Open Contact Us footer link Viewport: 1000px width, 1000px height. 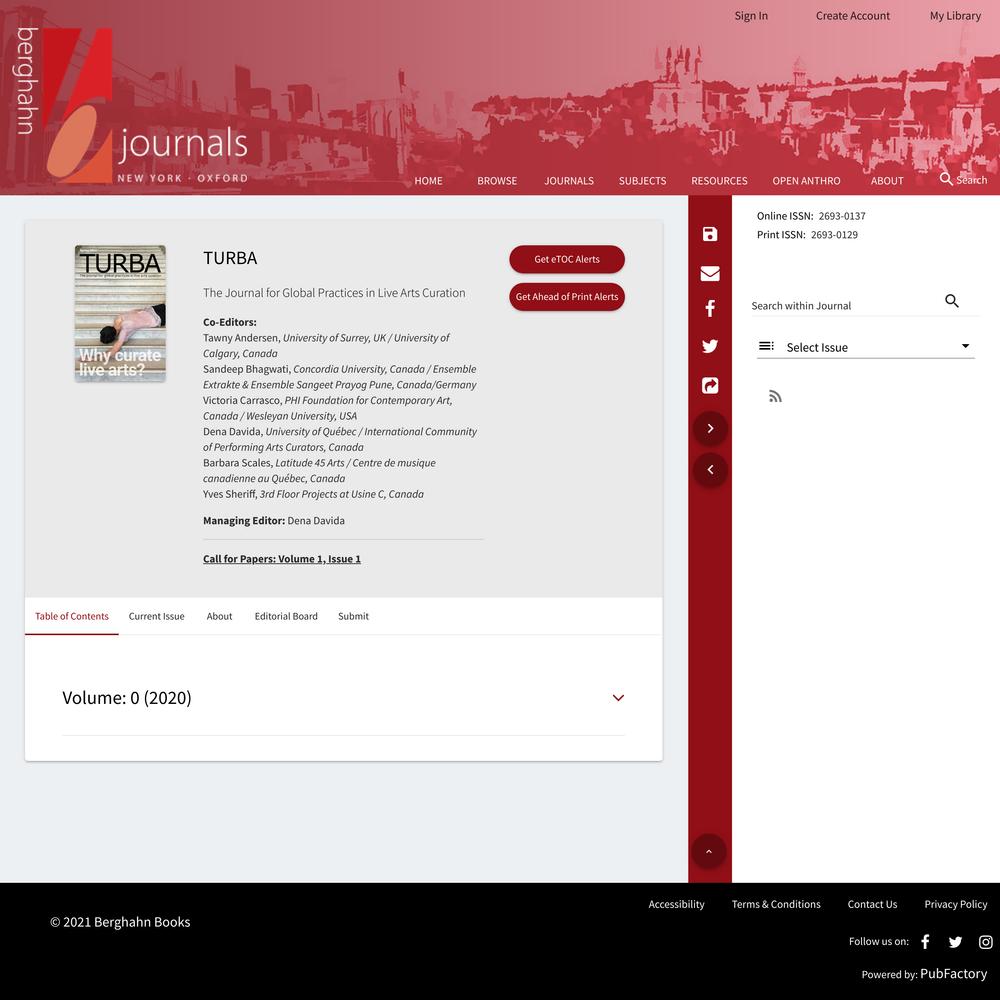point(872,904)
